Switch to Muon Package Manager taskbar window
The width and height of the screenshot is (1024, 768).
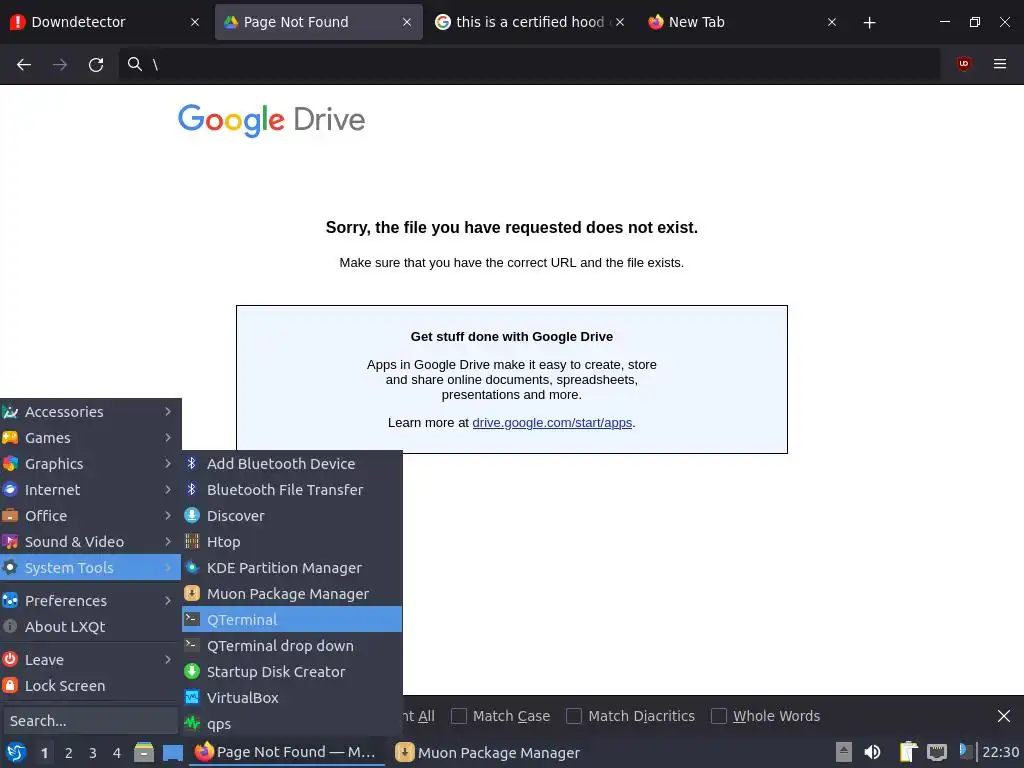click(x=488, y=753)
